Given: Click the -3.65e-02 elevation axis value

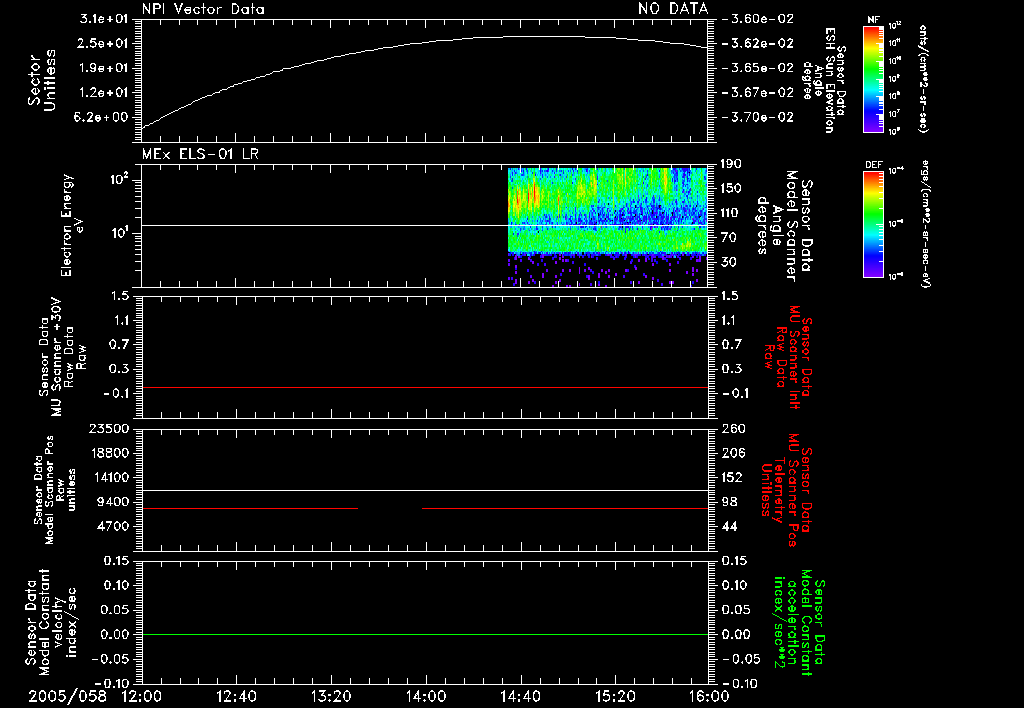Looking at the screenshot, I should click(x=758, y=68).
